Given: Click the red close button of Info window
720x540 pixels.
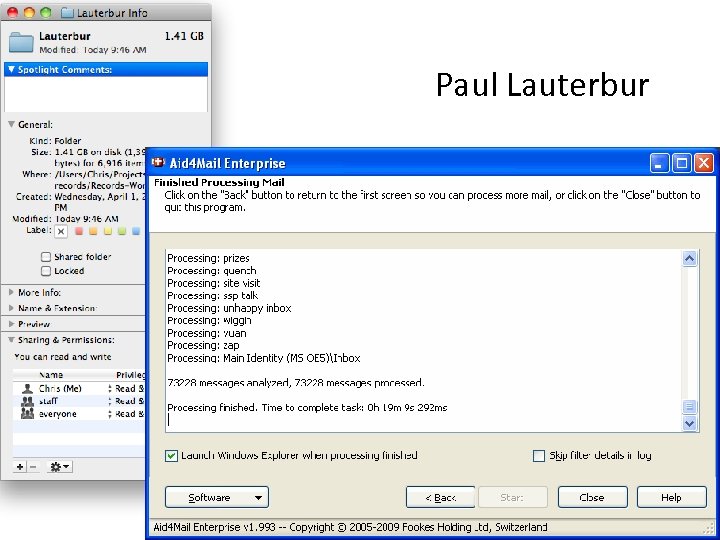Looking at the screenshot, I should tap(12, 12).
